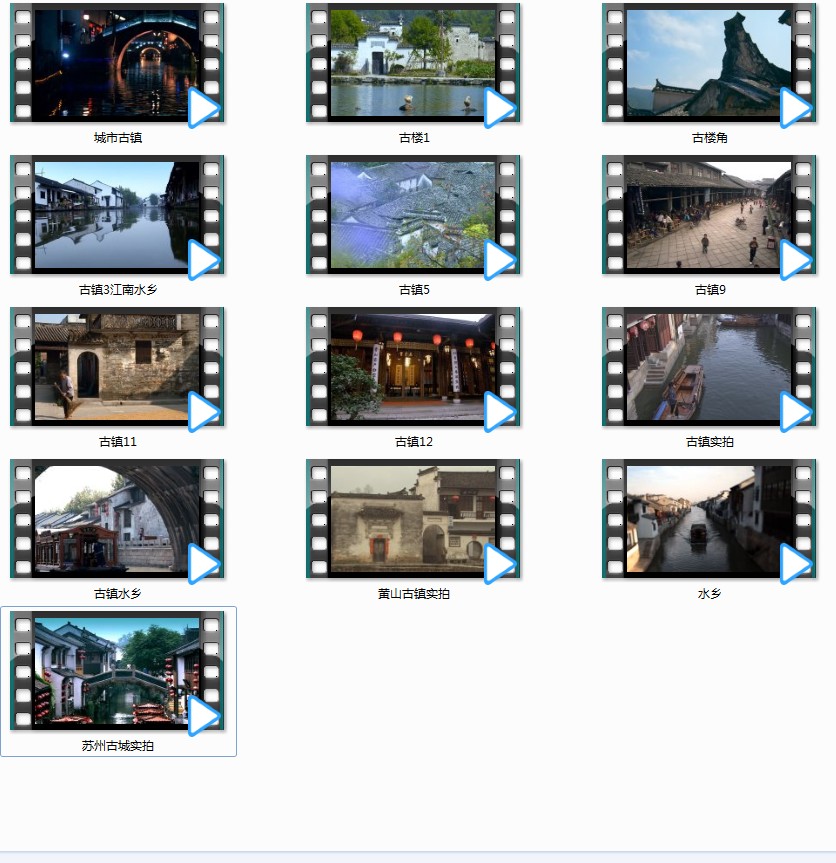This screenshot has height=863, width=836.
Task: Click the play icon on 古镇实拍
Action: pyautogui.click(x=796, y=412)
